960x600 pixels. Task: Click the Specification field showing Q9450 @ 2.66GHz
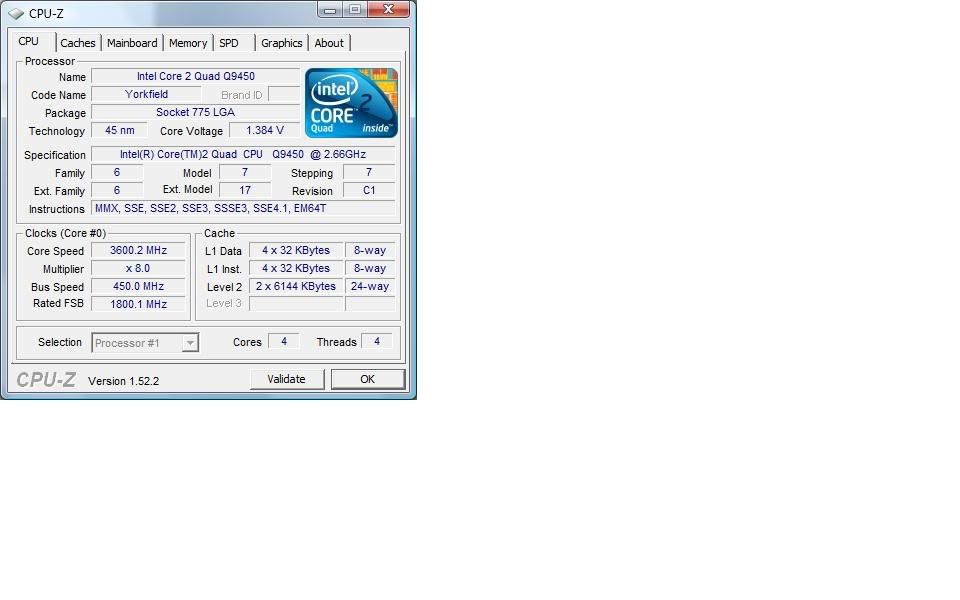tap(243, 154)
